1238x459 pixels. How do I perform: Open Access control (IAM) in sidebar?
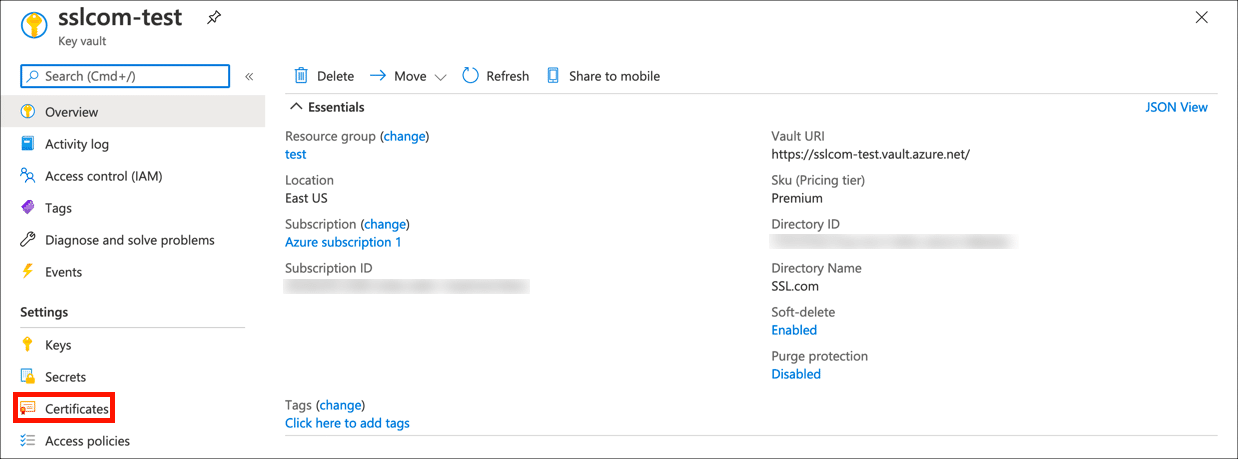pos(102,176)
